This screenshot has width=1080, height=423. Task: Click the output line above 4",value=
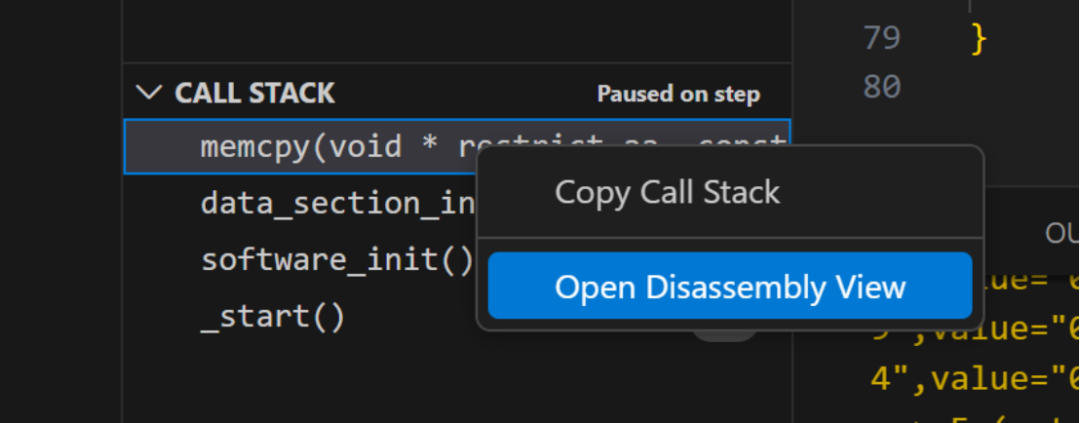(974, 329)
